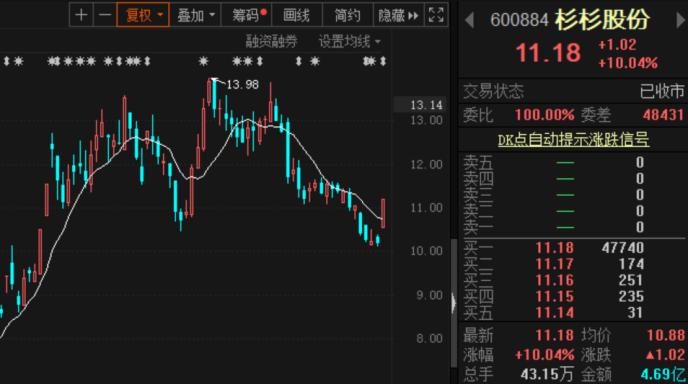Toggle the 融资融券 indicator
688x384 pixels.
point(271,42)
